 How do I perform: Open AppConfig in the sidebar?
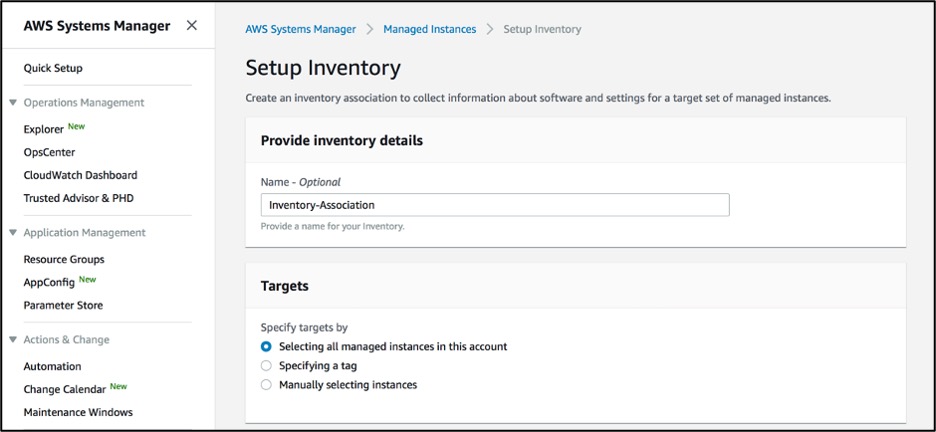click(x=49, y=282)
